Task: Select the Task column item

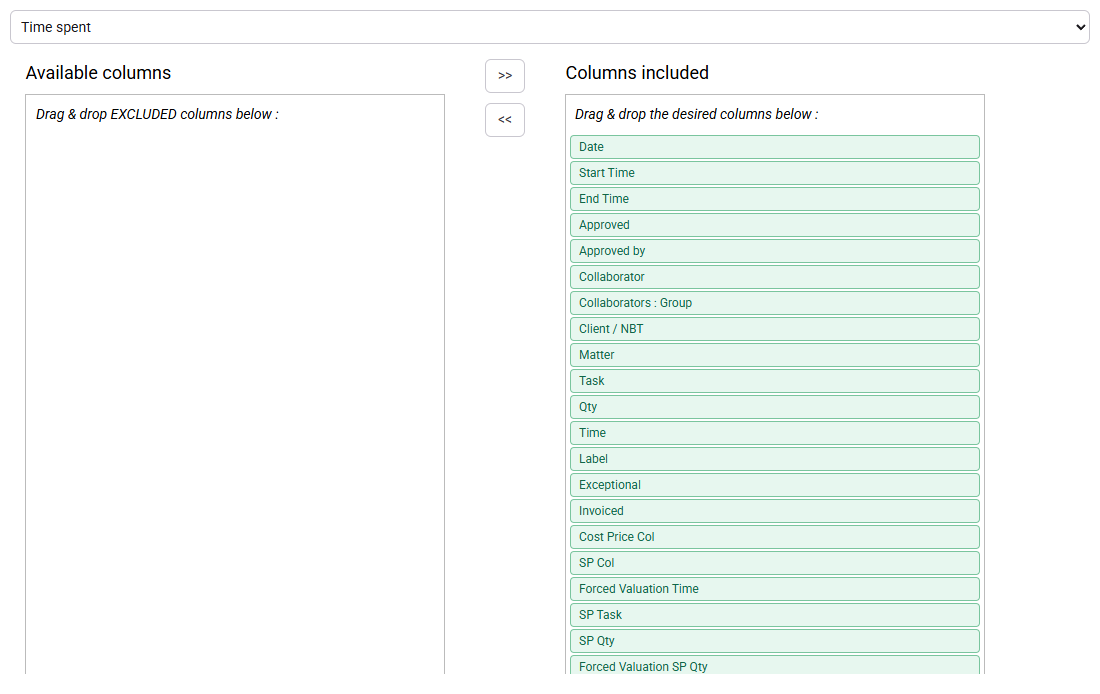Action: pos(774,381)
